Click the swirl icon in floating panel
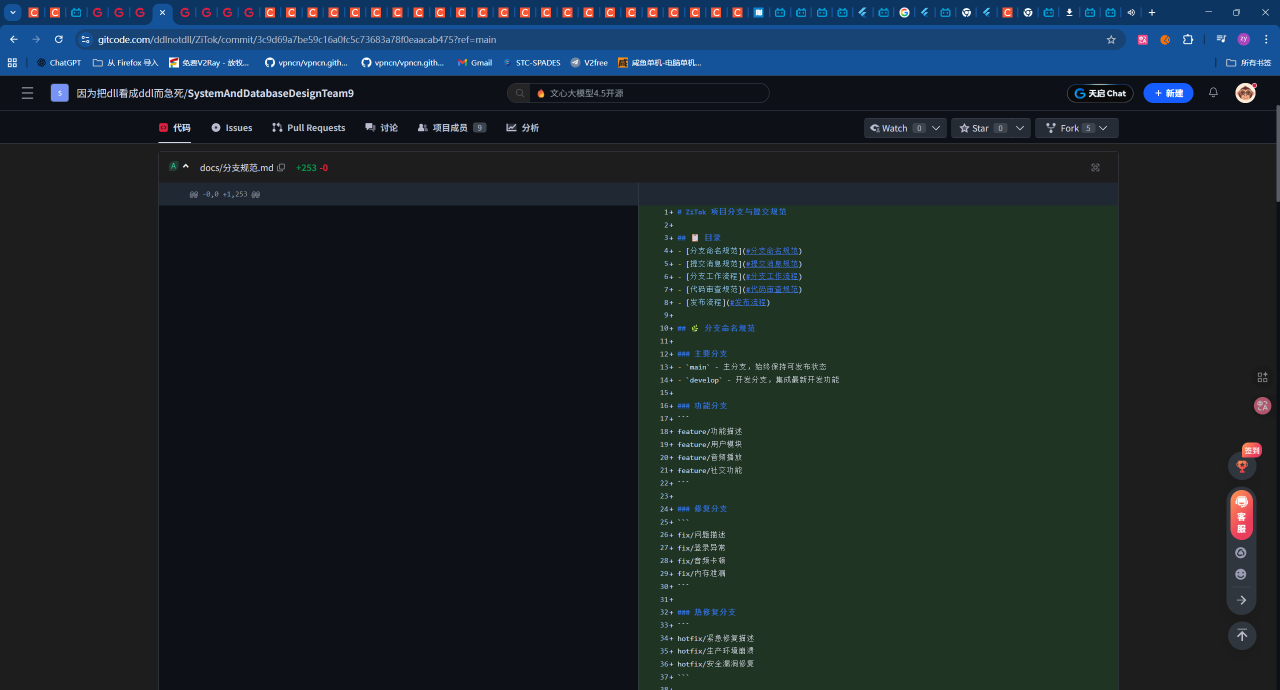The width and height of the screenshot is (1280, 690). pos(1241,552)
